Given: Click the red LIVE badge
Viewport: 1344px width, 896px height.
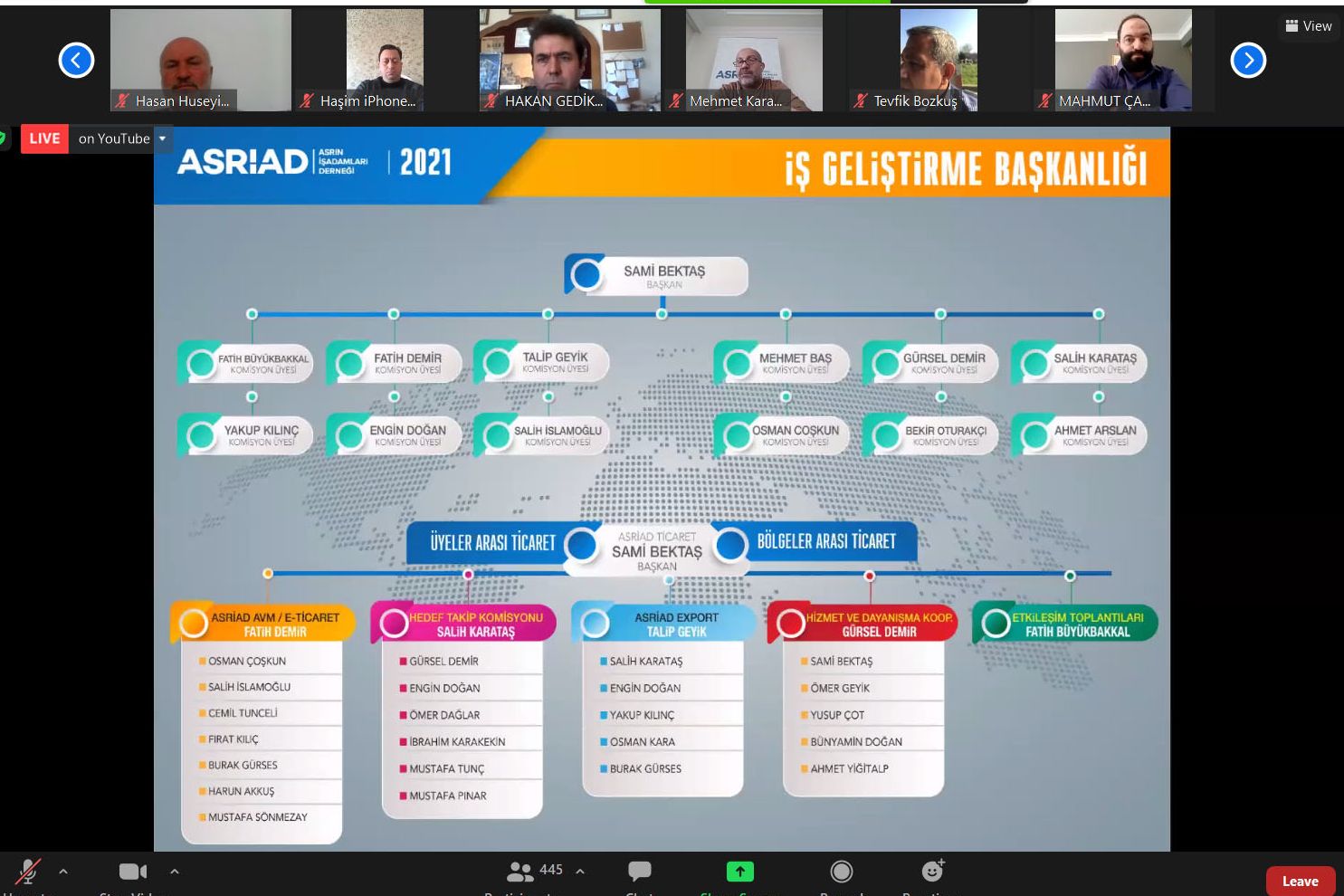Looking at the screenshot, I should tap(44, 138).
